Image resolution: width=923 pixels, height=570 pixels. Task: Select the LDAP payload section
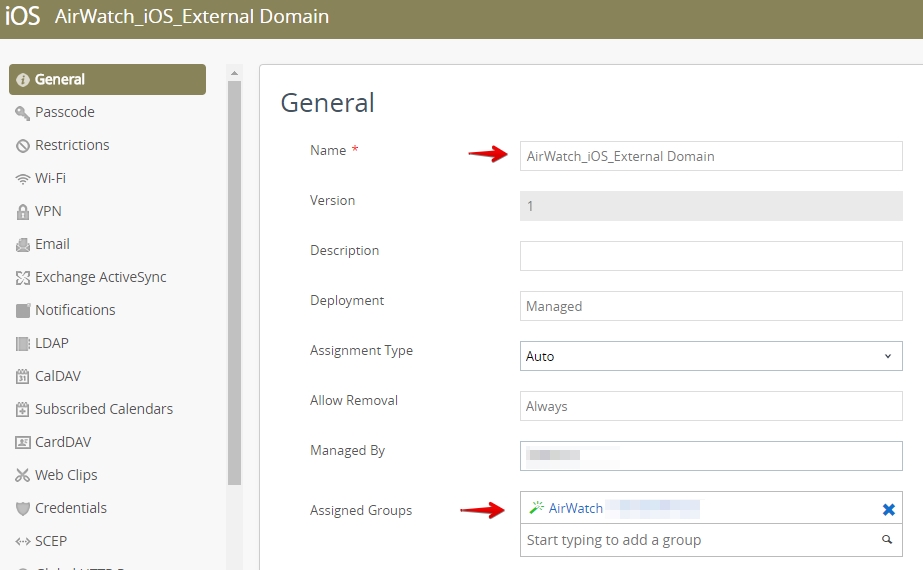(x=52, y=343)
